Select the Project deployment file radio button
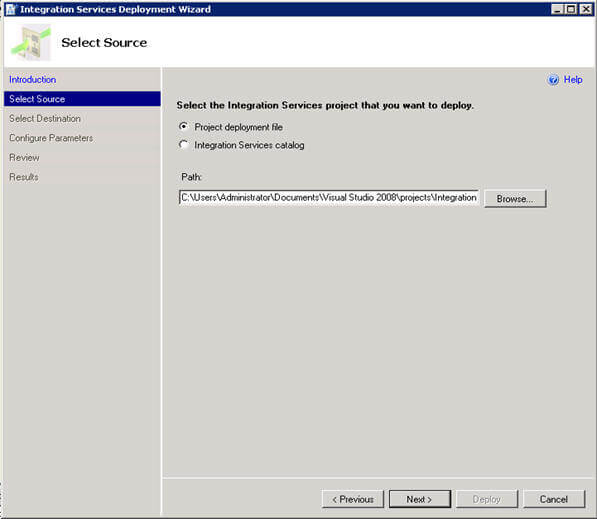Viewport: 597px width, 519px height. [184, 126]
